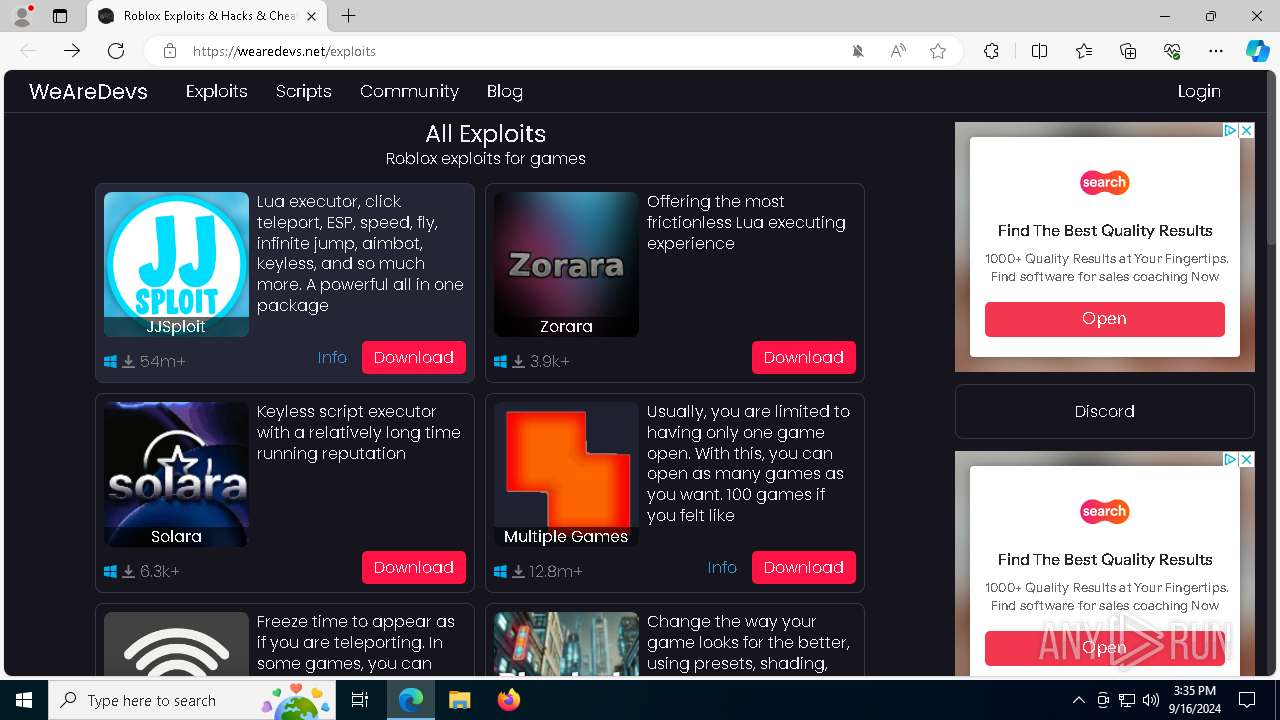Go to the WeAreDevs home logo

click(x=88, y=91)
